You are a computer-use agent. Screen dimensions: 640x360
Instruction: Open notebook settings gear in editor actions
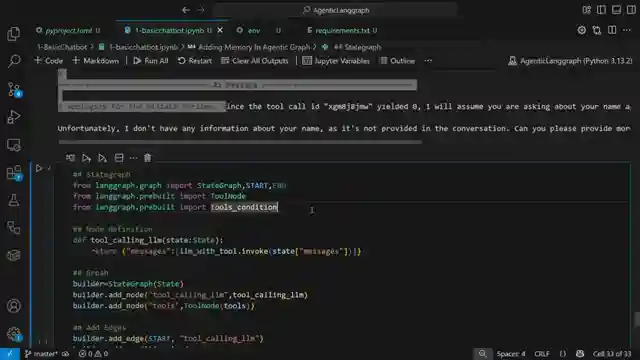pyautogui.click(x=582, y=30)
